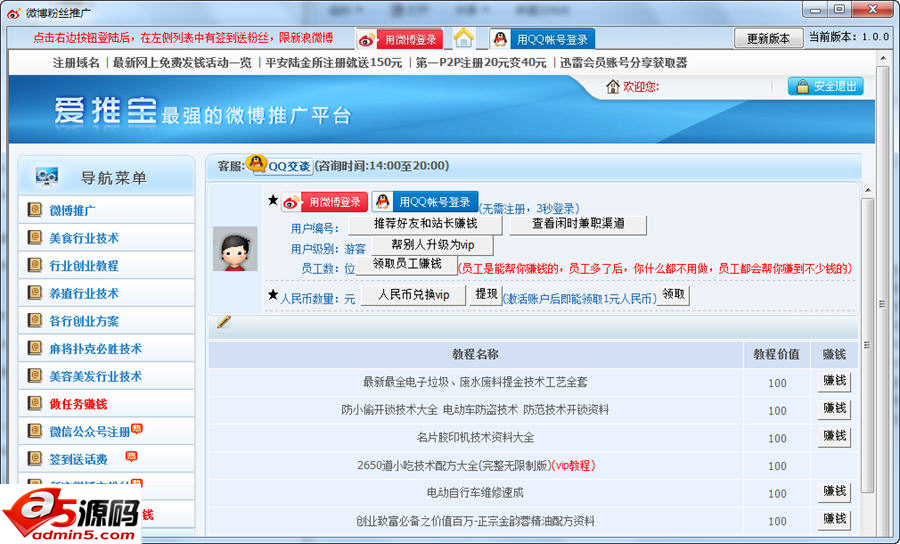Click the 教程价值 column header
This screenshot has height=544, width=900.
pyautogui.click(x=776, y=354)
